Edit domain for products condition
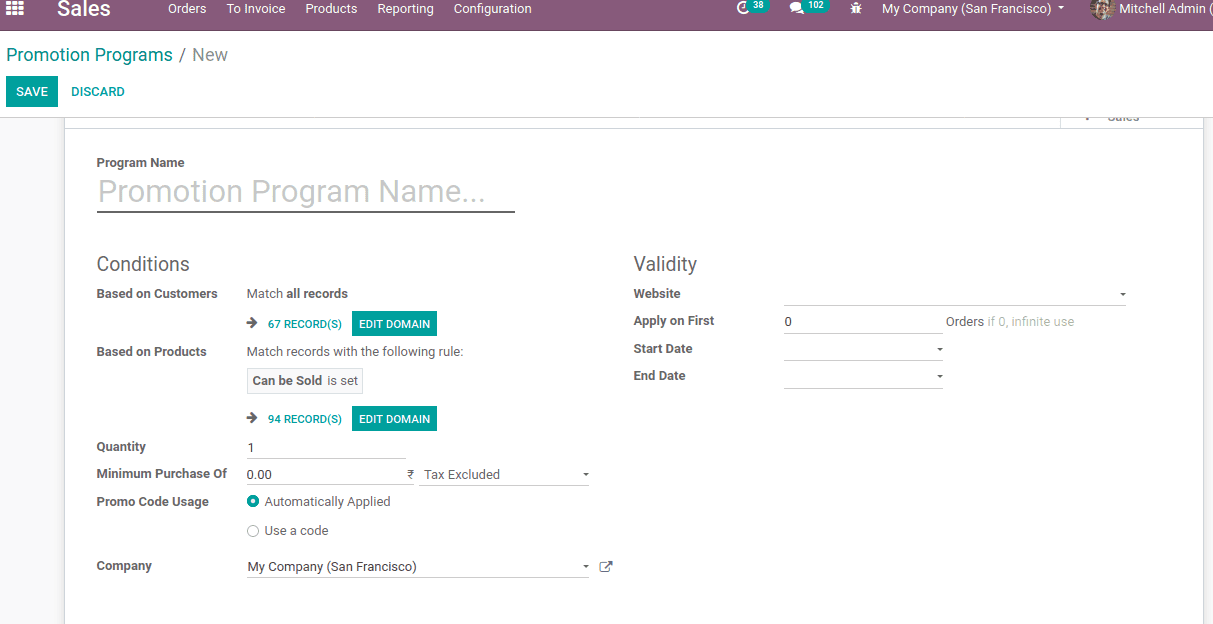Viewport: 1213px width, 624px height. 394,418
